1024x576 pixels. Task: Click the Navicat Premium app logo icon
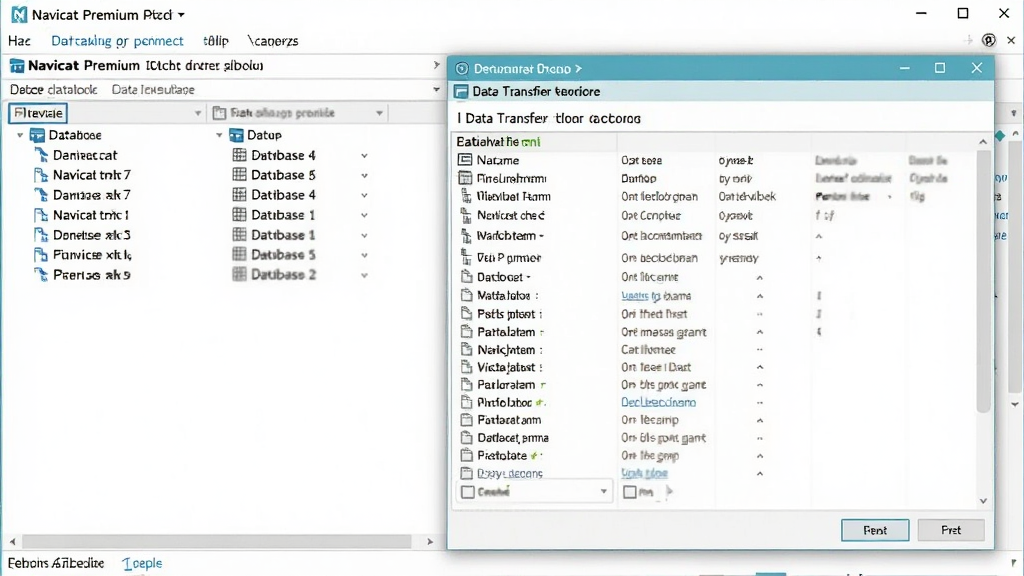coord(19,14)
